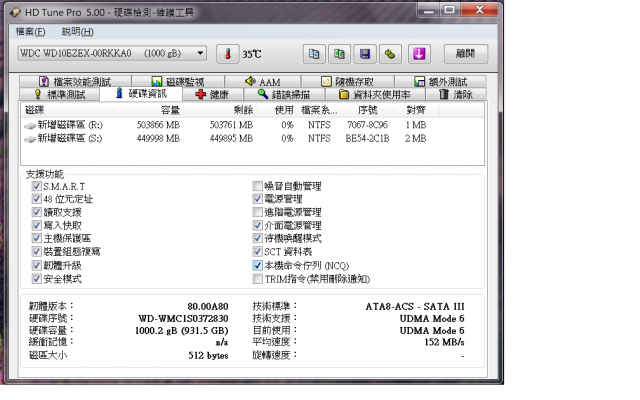The image size is (640, 400).
Task: Click the 序號 column header
Action: pos(368,110)
